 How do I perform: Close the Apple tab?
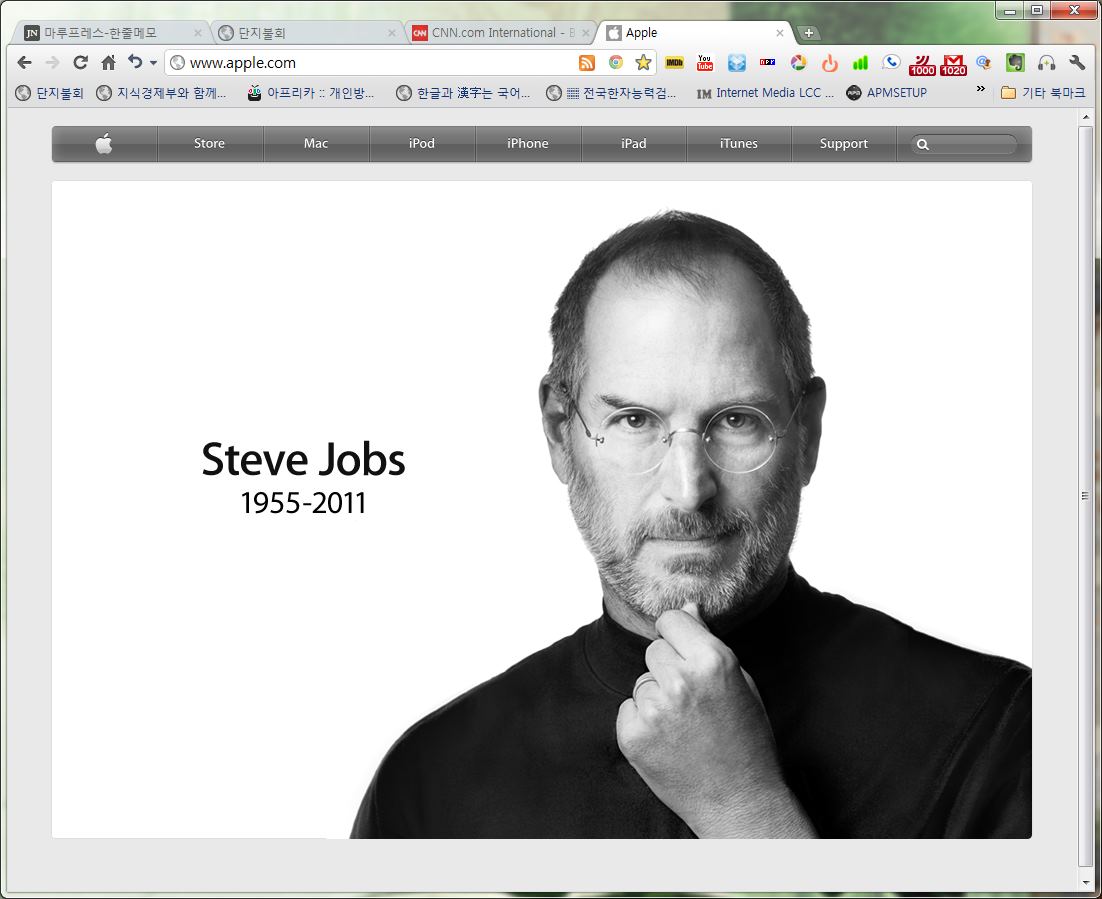click(779, 33)
